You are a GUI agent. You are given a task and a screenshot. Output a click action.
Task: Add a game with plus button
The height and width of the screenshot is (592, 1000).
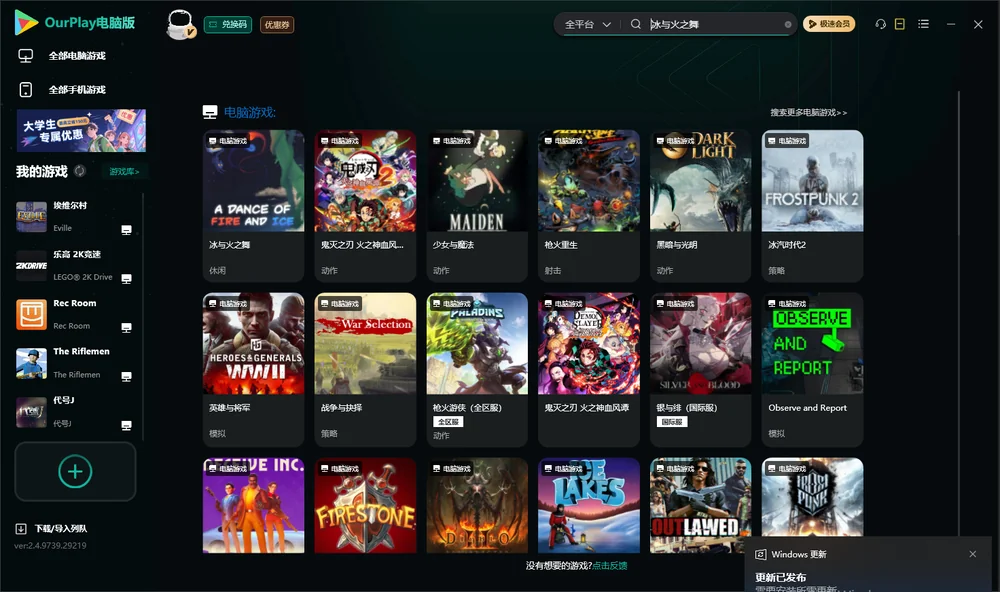(75, 471)
